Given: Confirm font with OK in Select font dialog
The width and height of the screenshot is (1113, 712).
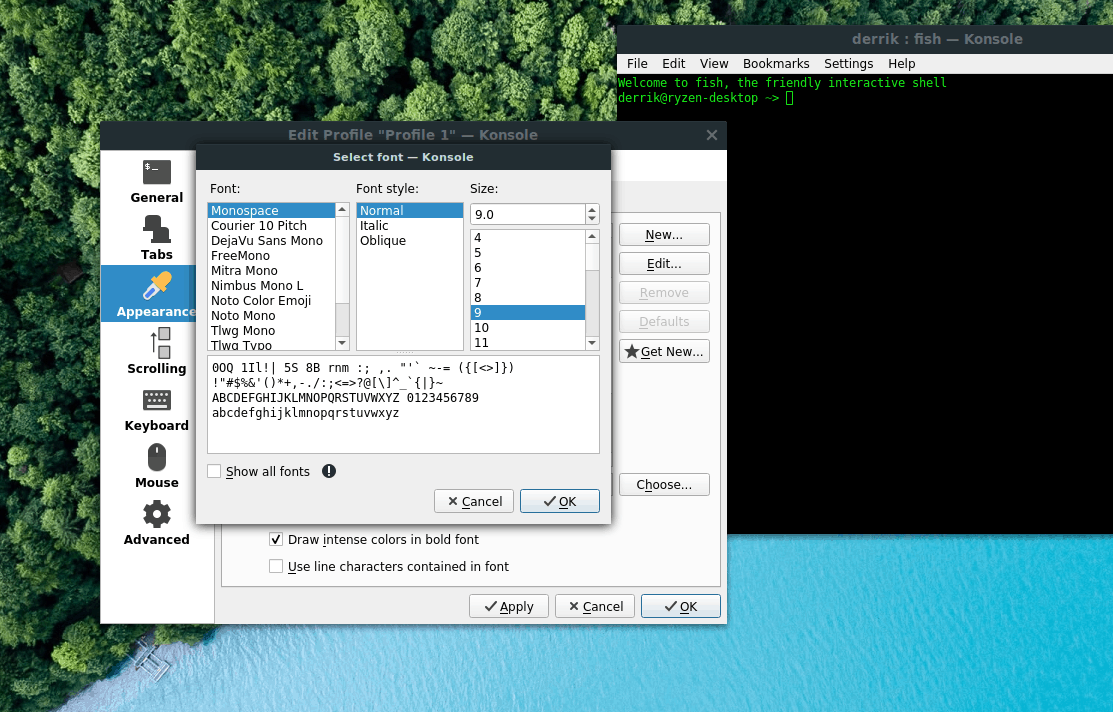Looking at the screenshot, I should click(559, 501).
